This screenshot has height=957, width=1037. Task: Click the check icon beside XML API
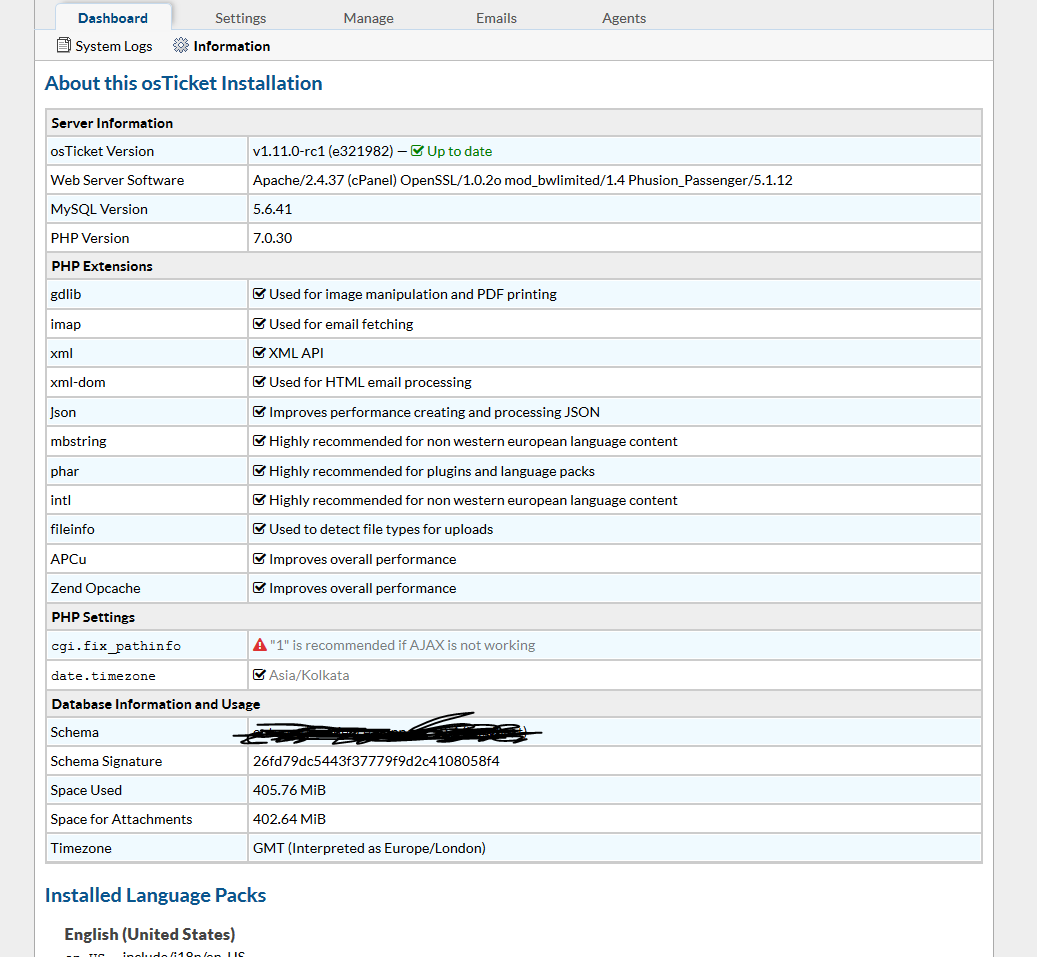(x=259, y=353)
